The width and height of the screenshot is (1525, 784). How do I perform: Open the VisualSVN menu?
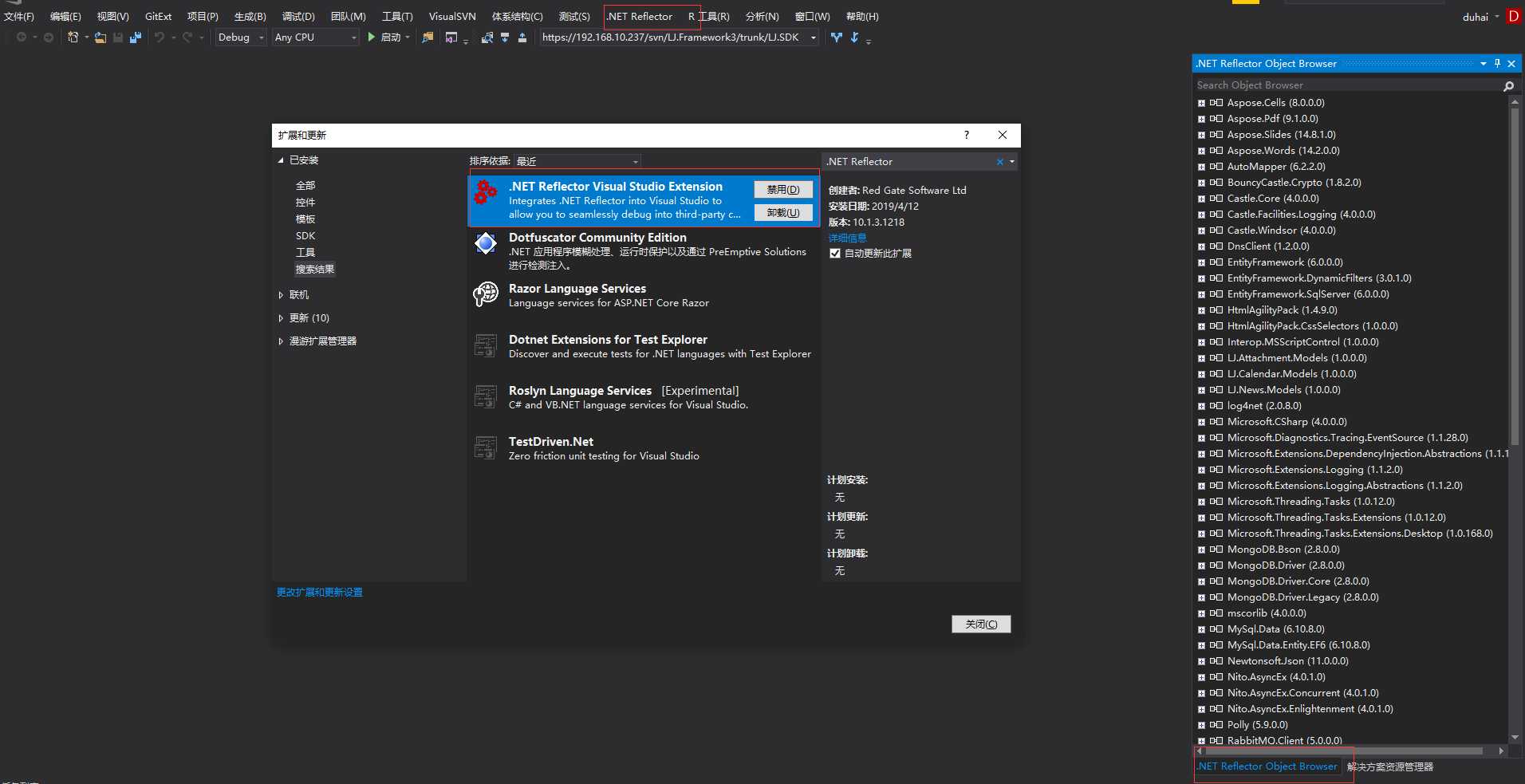(x=452, y=17)
